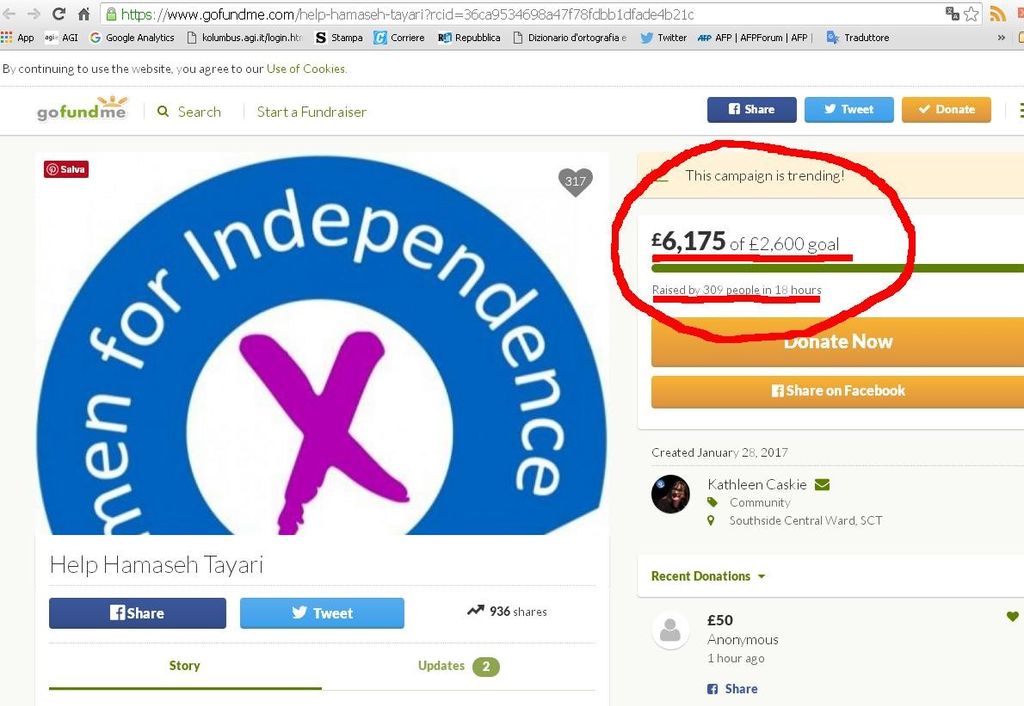The height and width of the screenshot is (706, 1024).
Task: Show more bookmarks with the chevron
Action: tap(1001, 38)
